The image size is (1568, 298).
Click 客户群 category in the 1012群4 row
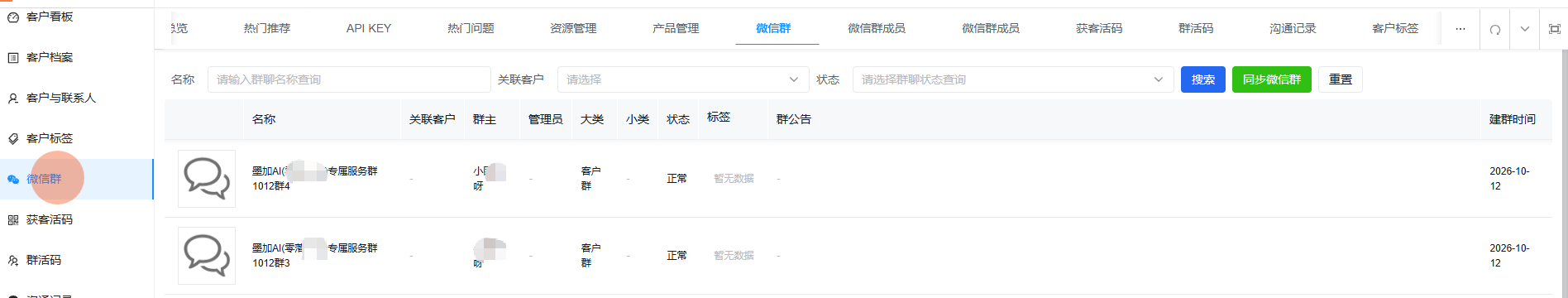[x=590, y=178]
